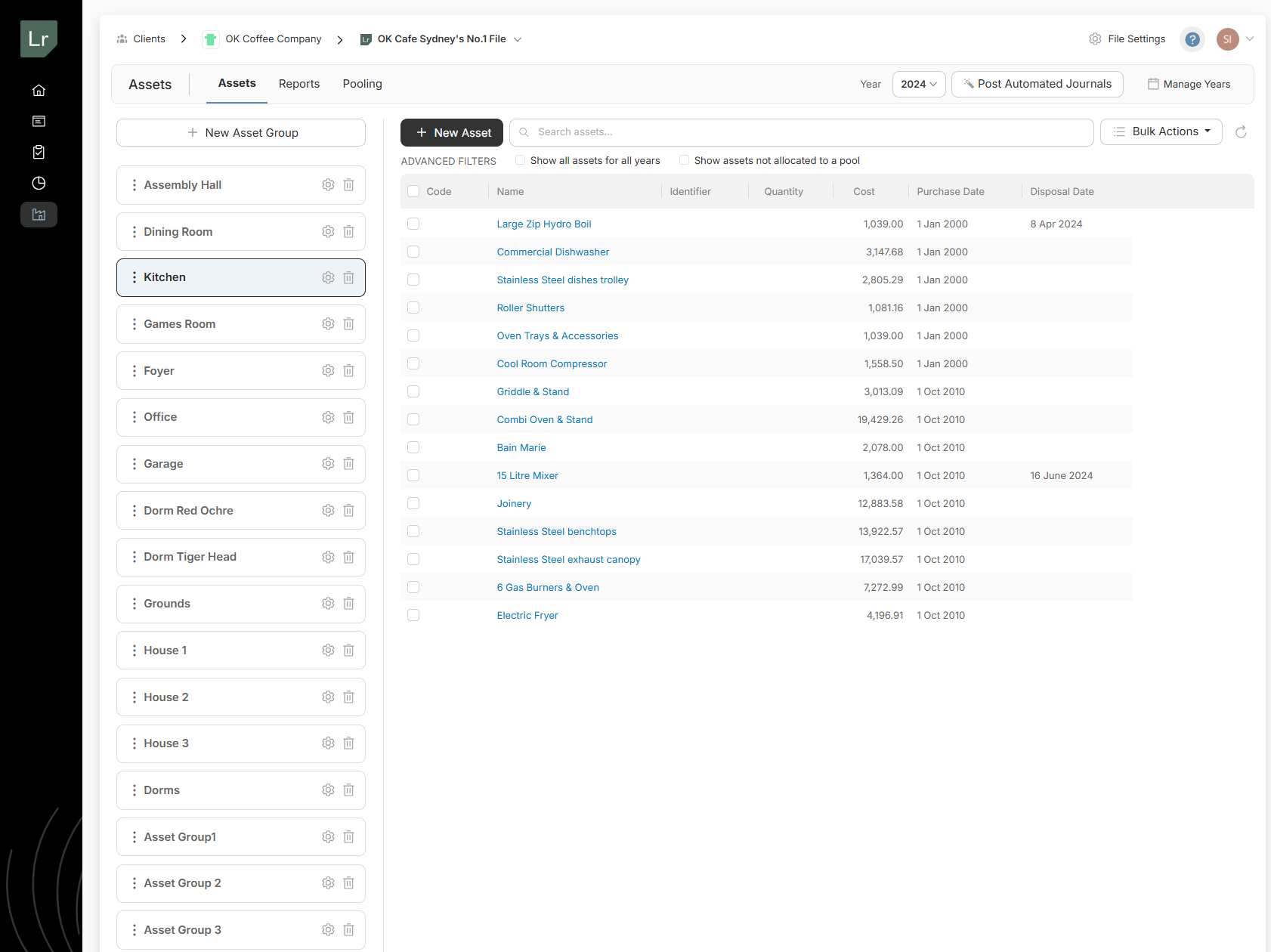
Task: Open help question mark icon
Action: click(1192, 39)
